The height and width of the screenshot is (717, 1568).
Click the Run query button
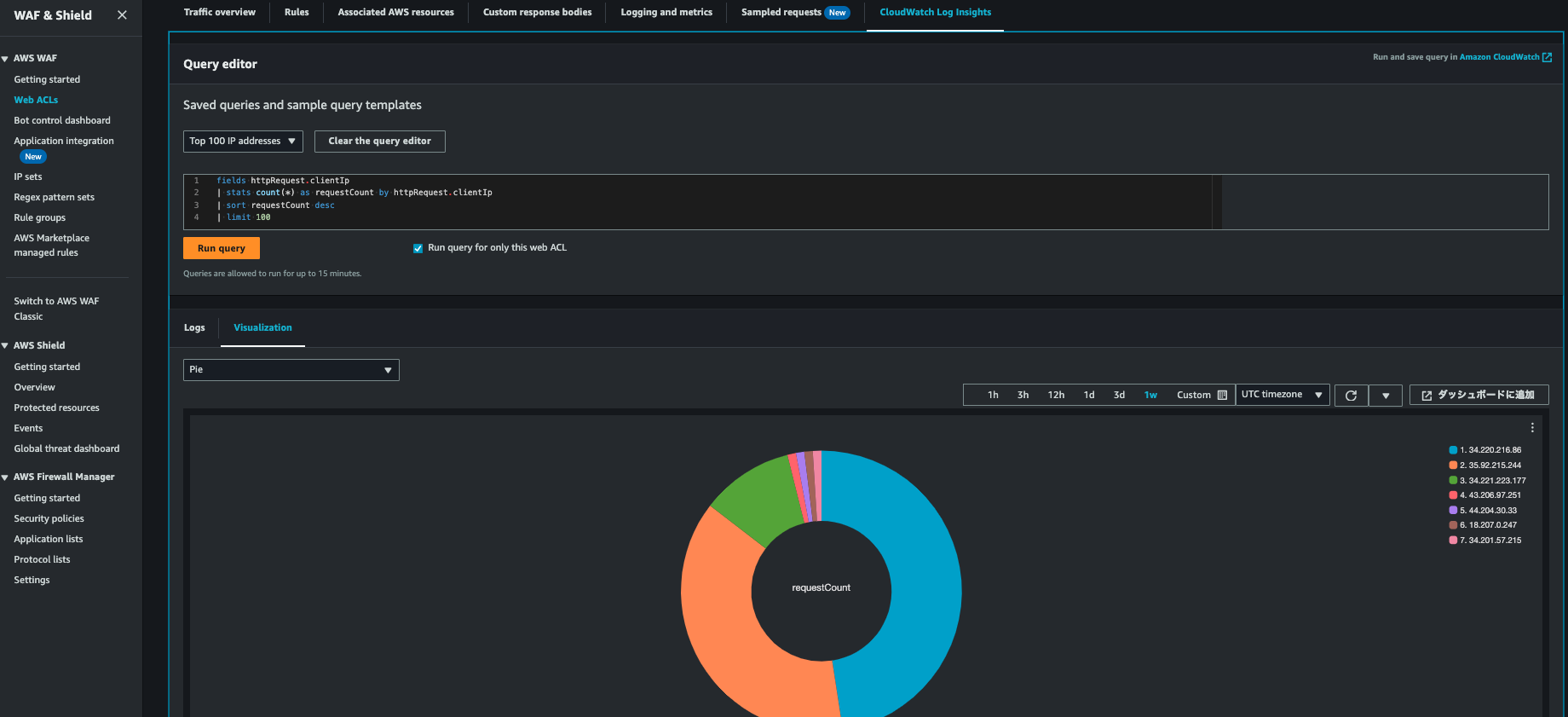coord(222,248)
